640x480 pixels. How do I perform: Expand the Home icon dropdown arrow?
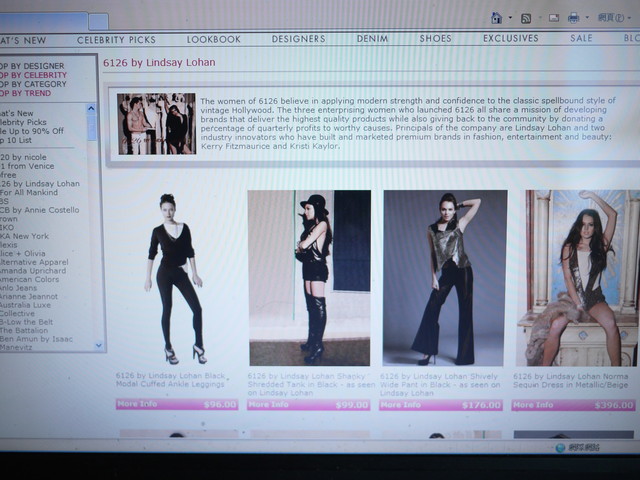510,18
